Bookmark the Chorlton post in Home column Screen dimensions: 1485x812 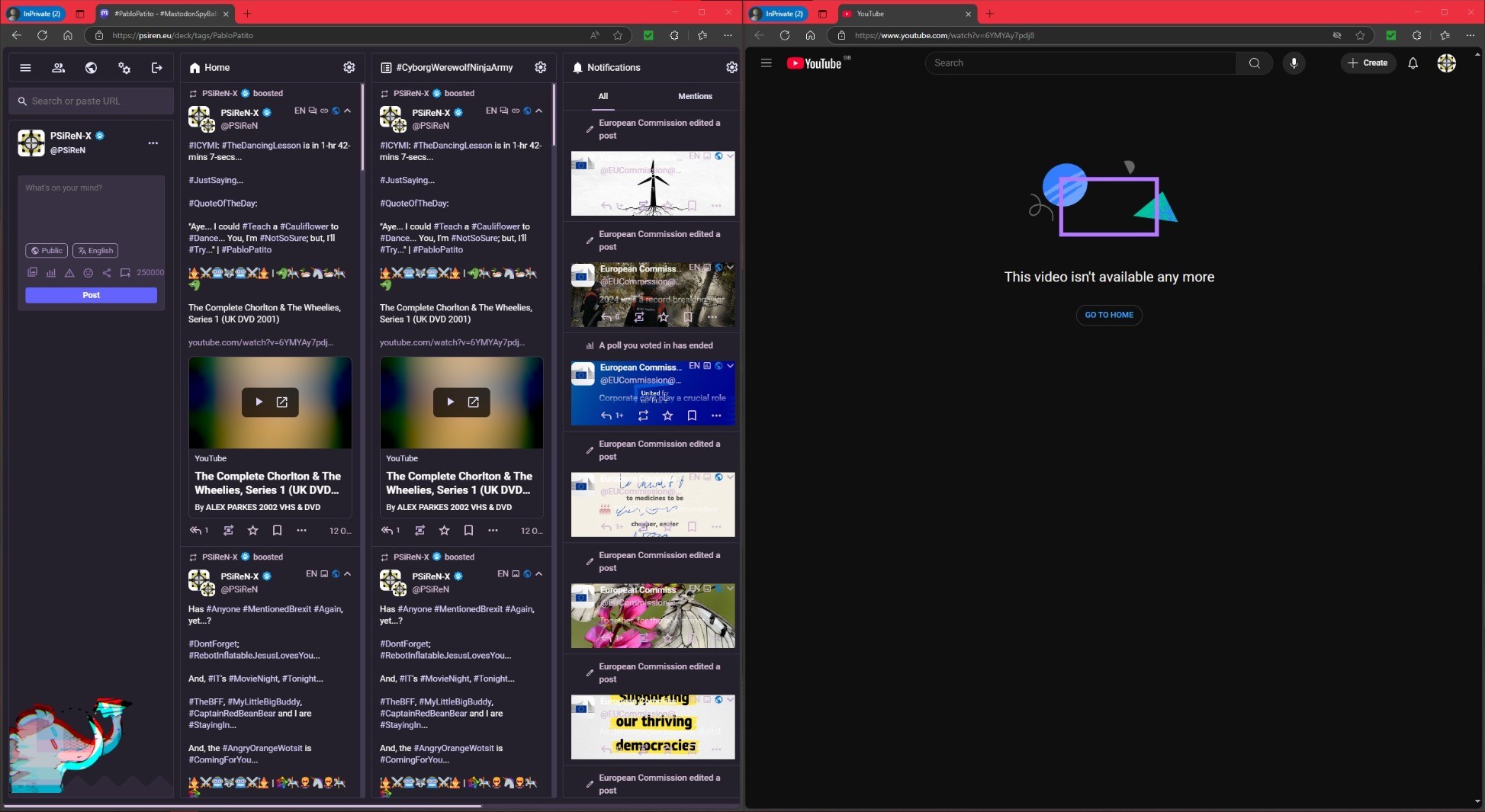point(278,531)
